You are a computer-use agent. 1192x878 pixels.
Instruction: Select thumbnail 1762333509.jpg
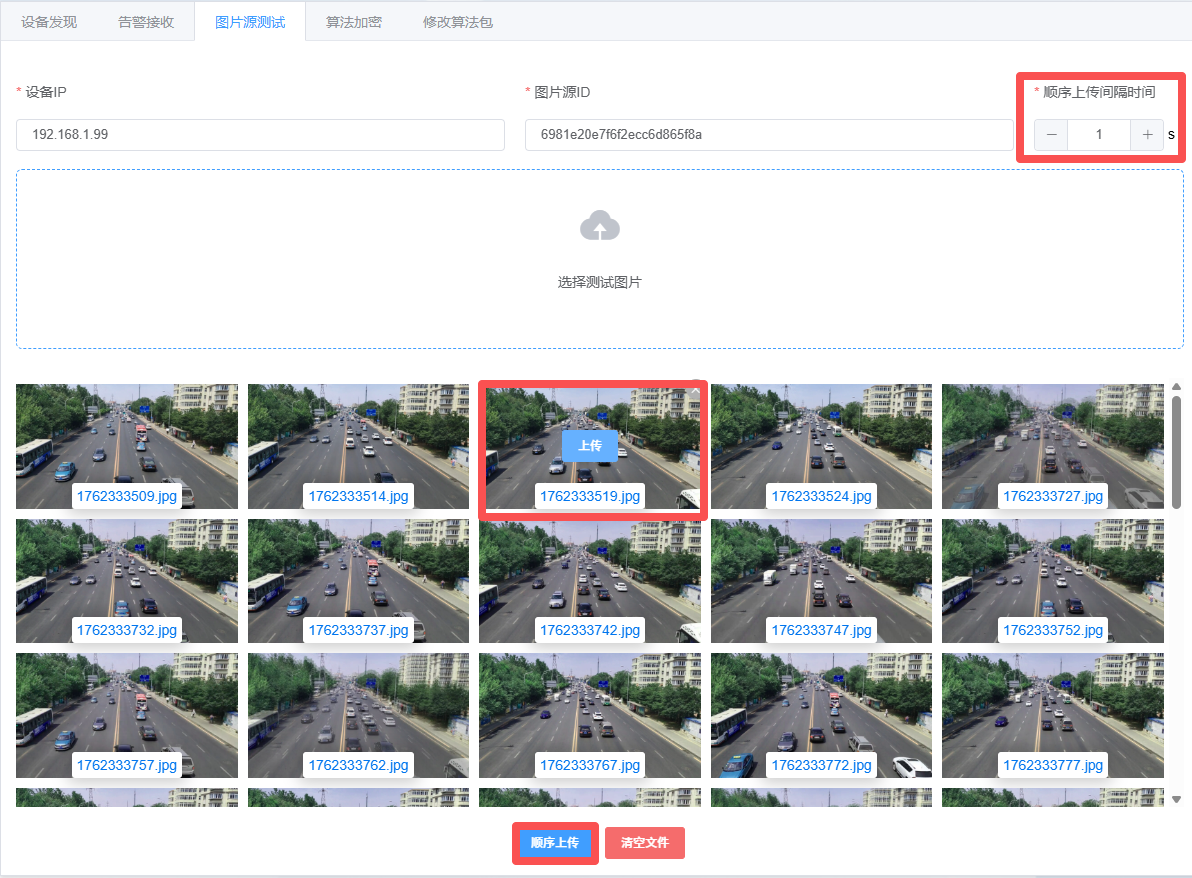[x=127, y=440]
